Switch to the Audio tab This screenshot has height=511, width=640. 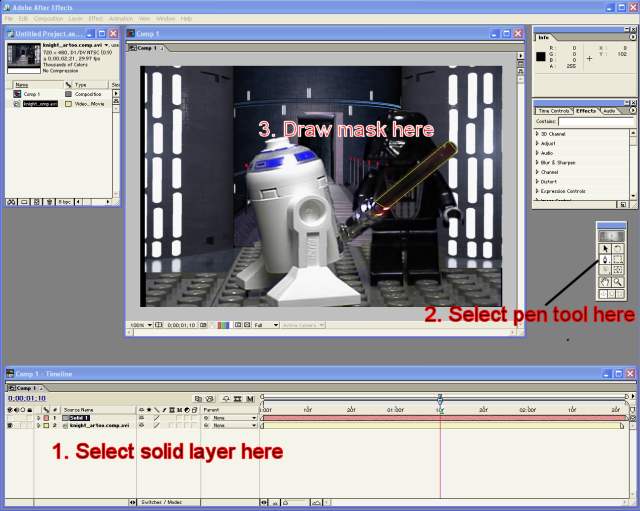point(609,111)
